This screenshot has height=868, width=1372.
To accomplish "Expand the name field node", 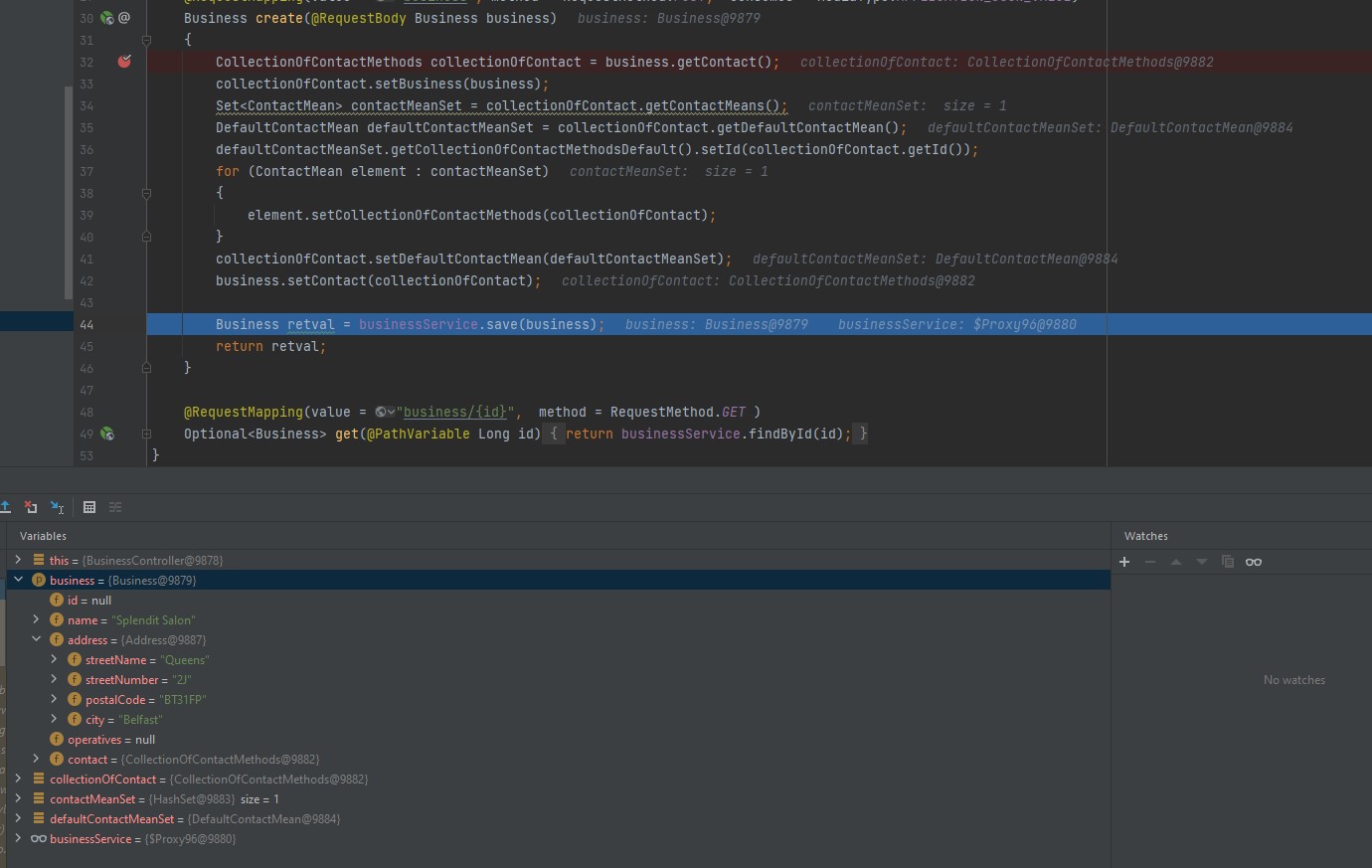I will (x=36, y=620).
